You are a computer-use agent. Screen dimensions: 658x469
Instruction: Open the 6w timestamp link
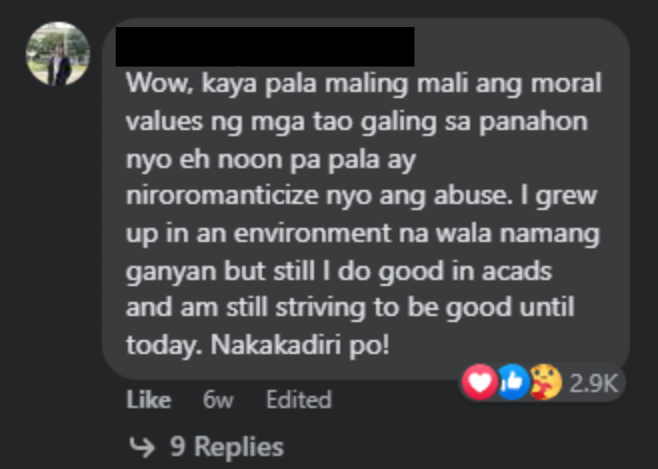click(218, 399)
